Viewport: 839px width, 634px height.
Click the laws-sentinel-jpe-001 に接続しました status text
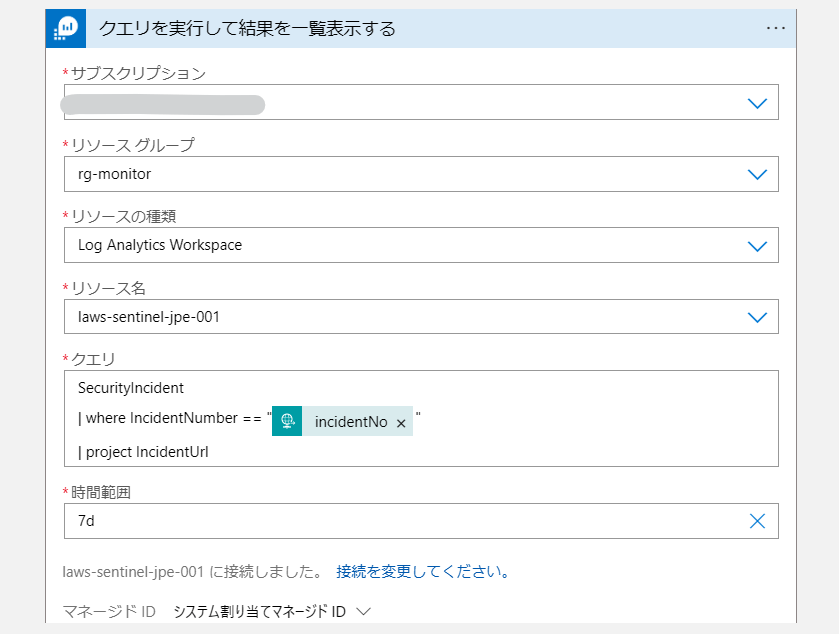click(x=192, y=571)
